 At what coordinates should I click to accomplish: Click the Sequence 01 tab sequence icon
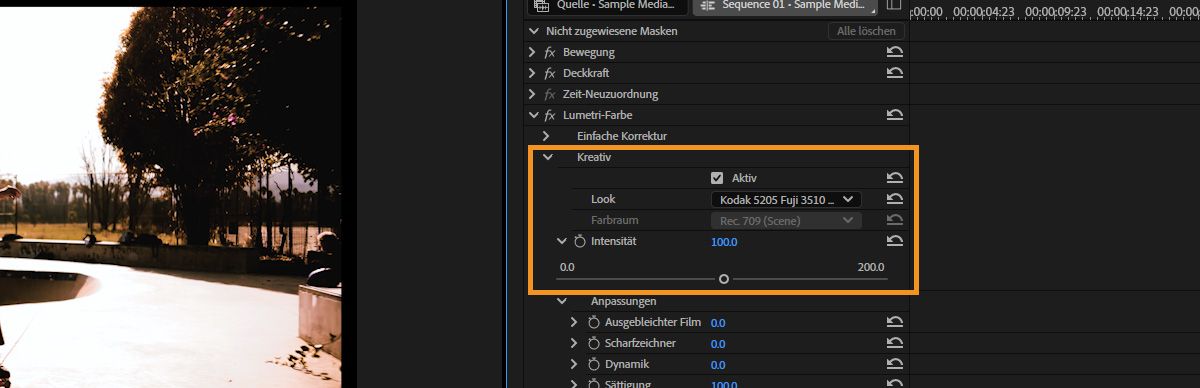[x=708, y=5]
